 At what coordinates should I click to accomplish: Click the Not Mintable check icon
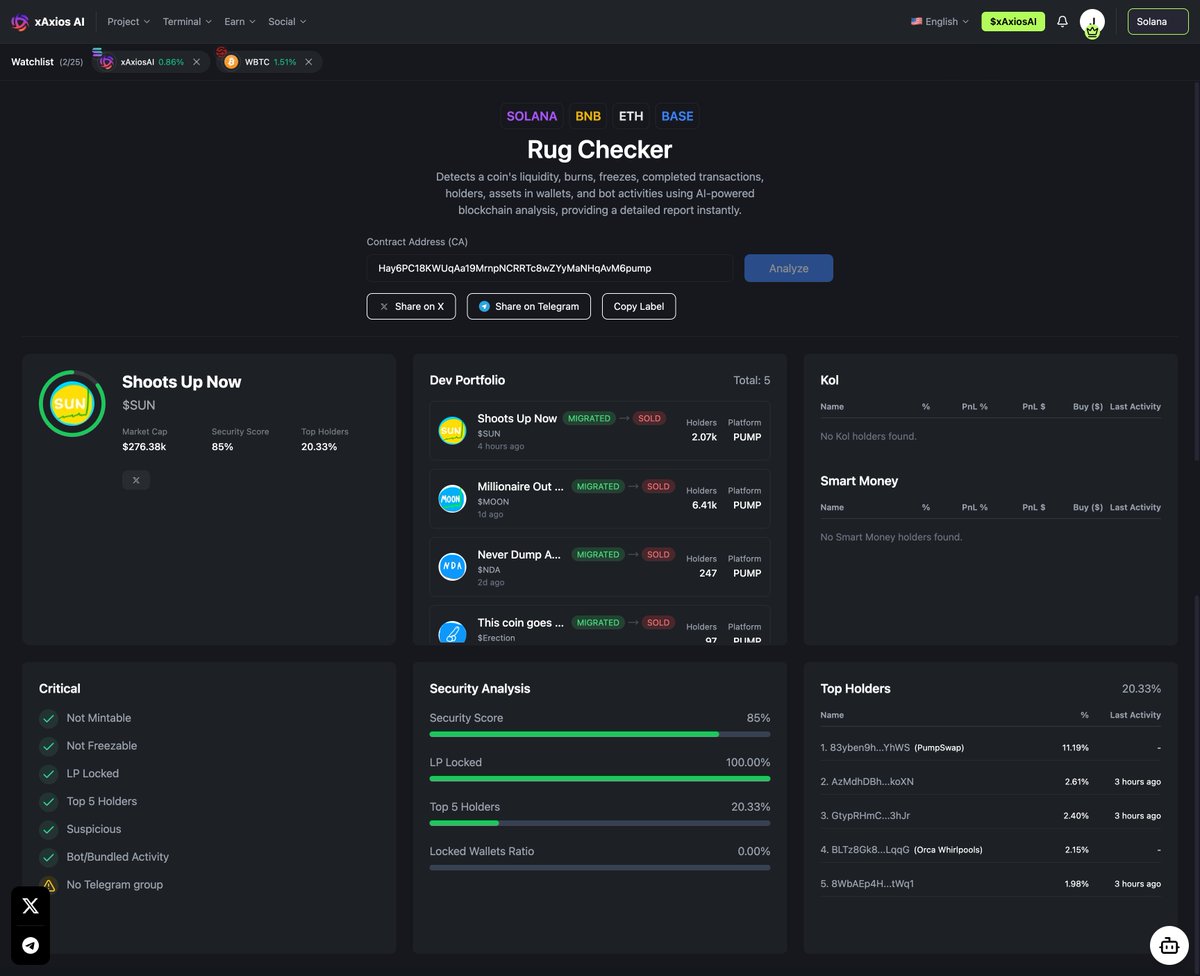pyautogui.click(x=47, y=718)
